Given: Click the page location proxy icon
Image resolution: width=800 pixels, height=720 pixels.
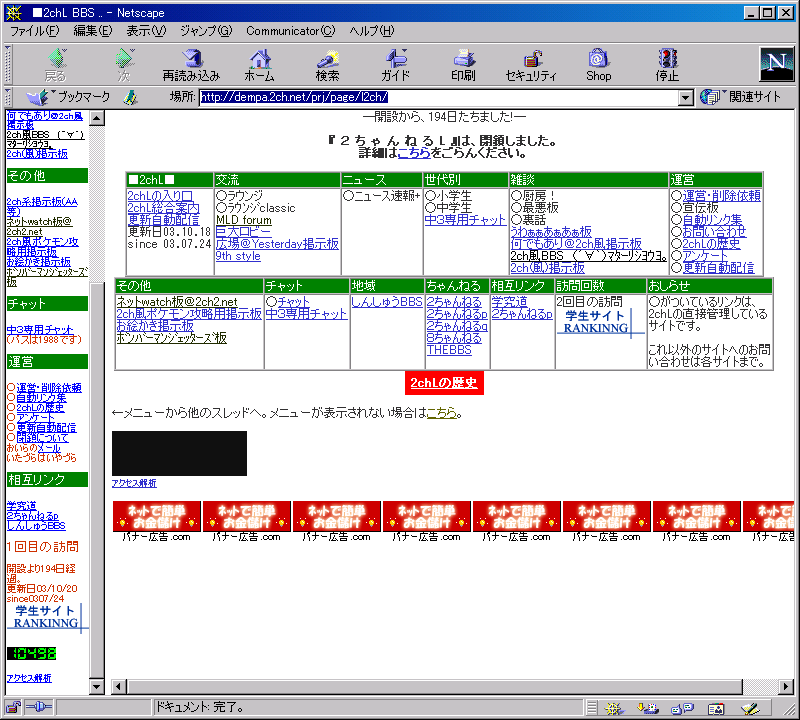Looking at the screenshot, I should coord(131,97).
